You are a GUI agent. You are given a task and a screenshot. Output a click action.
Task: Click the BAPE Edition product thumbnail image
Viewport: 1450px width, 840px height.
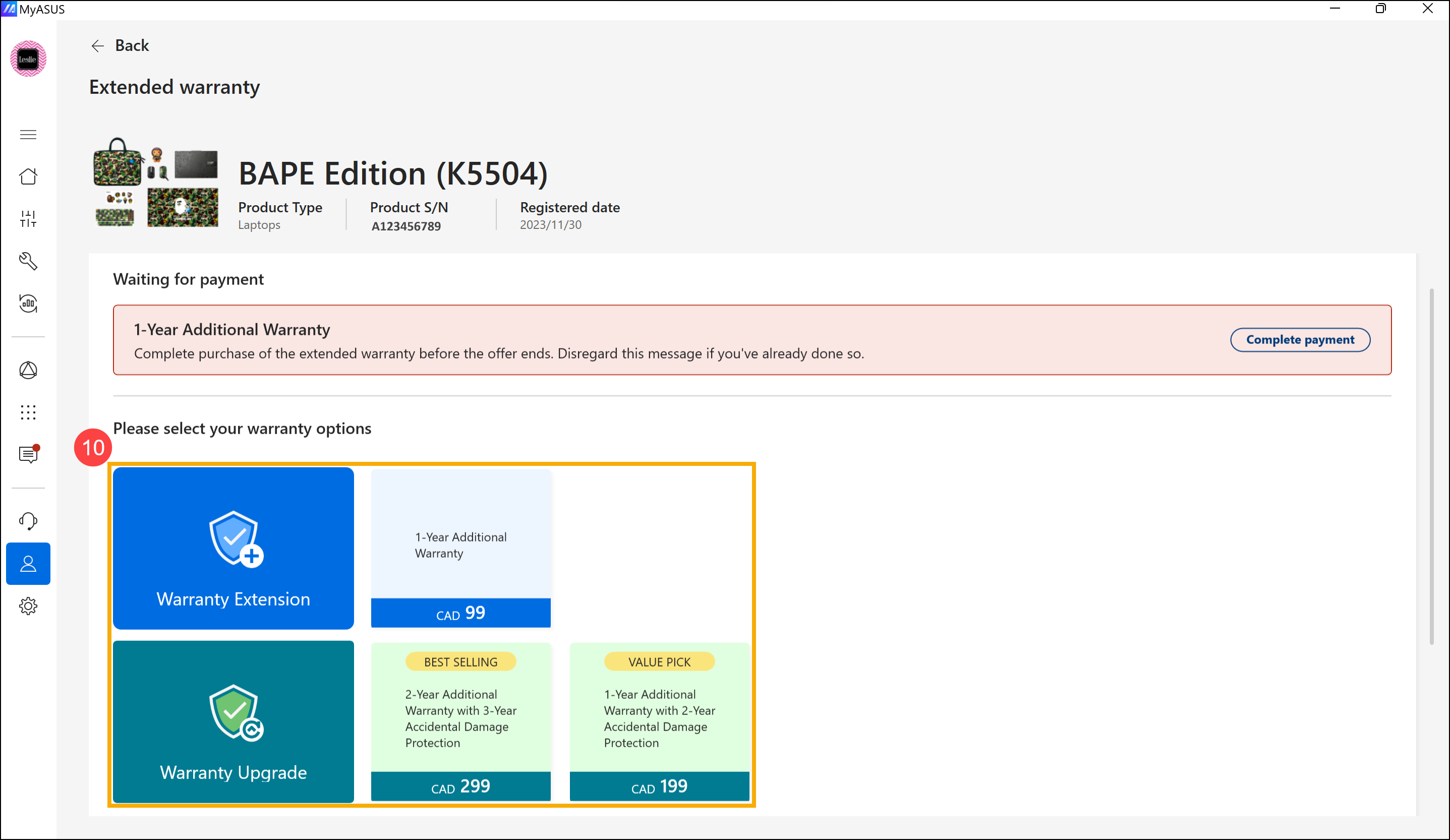tap(156, 183)
